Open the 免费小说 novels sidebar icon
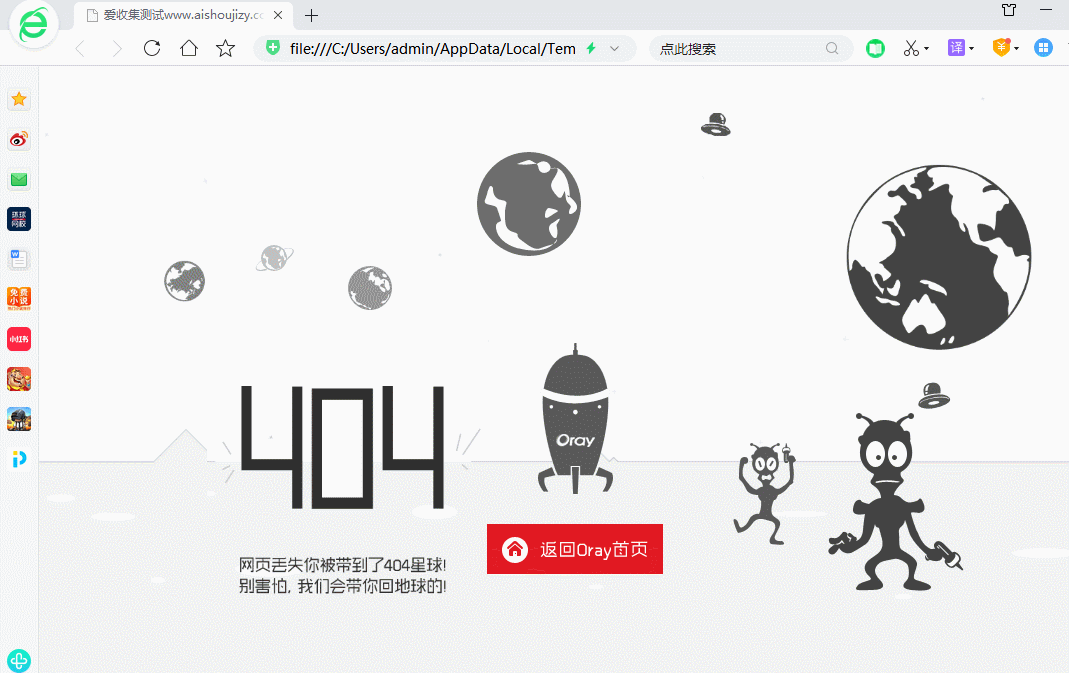Viewport: 1069px width, 673px height. (19, 298)
